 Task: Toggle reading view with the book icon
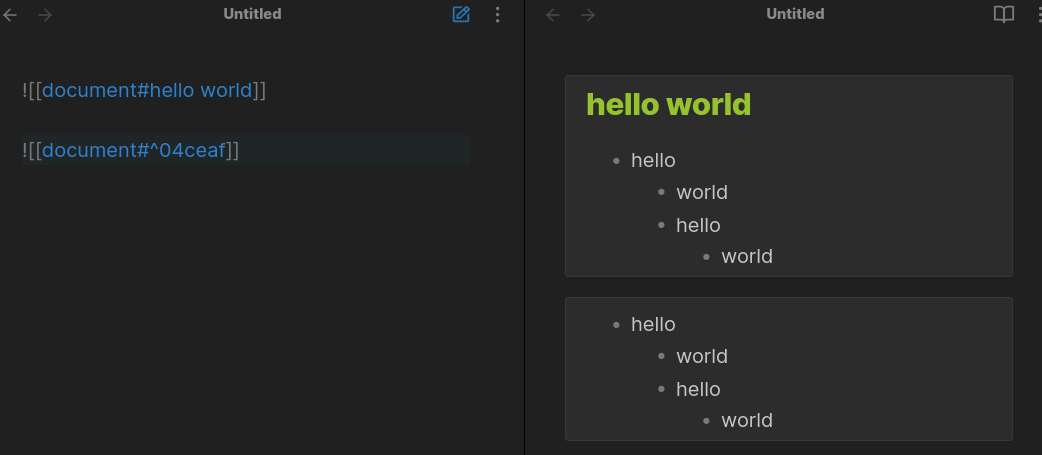point(1003,15)
